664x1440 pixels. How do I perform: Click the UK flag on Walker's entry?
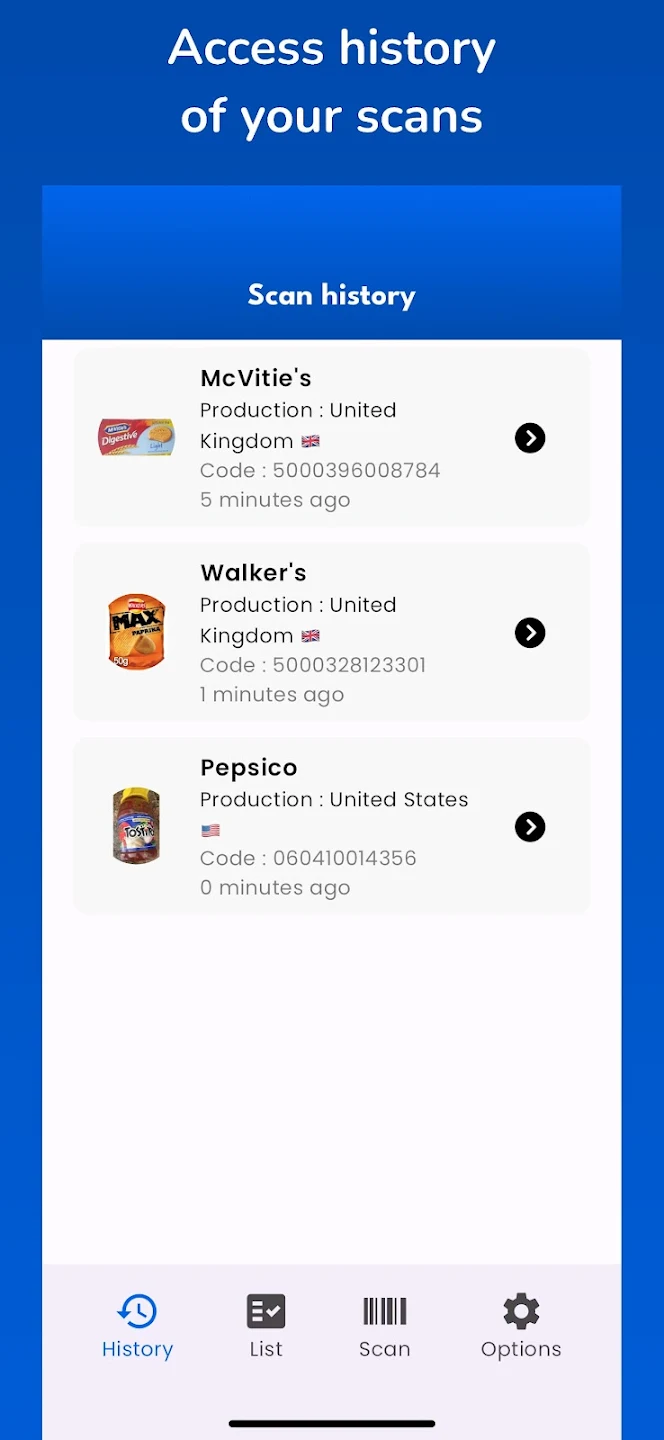coord(310,636)
